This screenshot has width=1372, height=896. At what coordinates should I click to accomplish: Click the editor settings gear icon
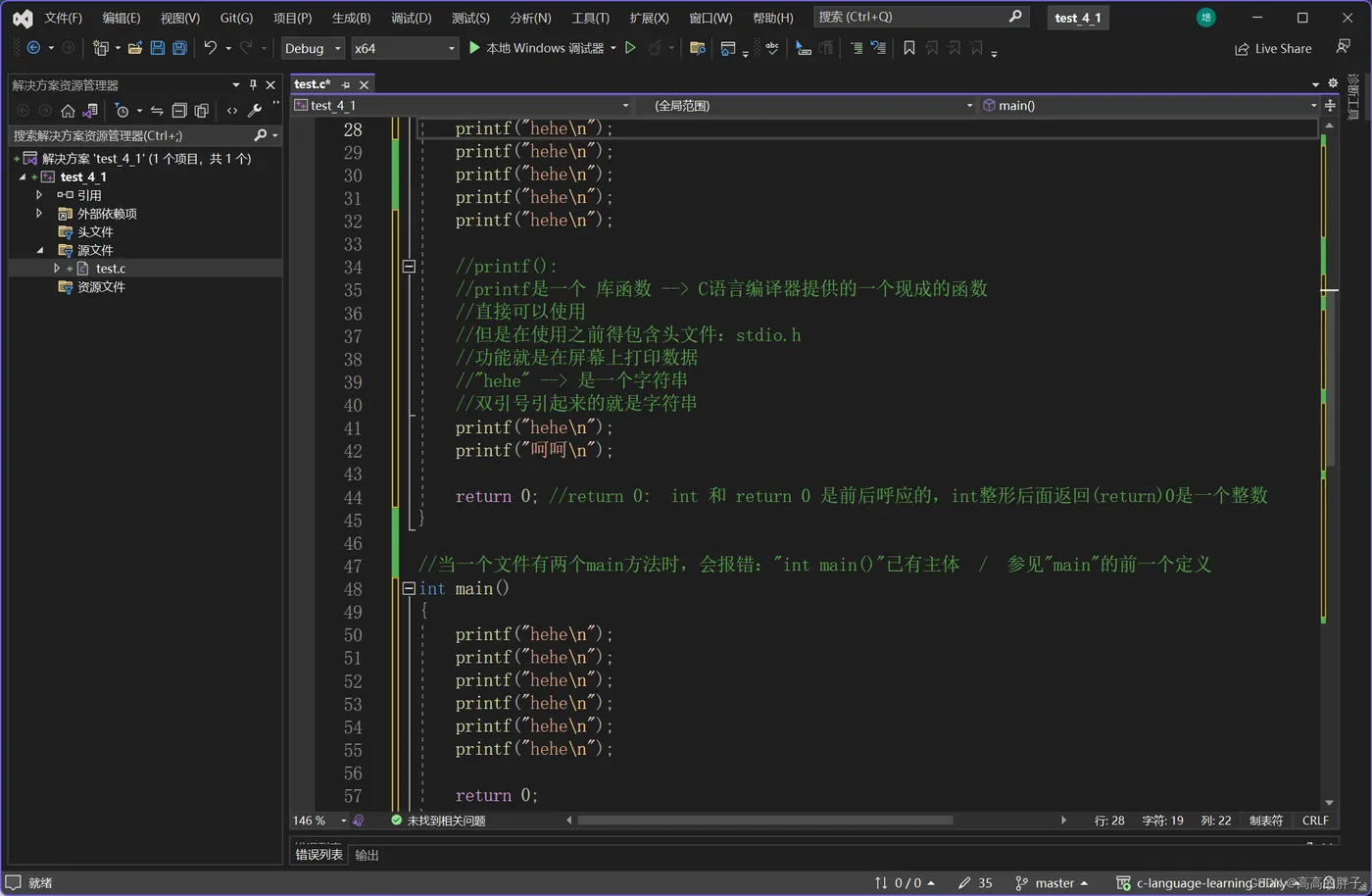(x=1333, y=83)
